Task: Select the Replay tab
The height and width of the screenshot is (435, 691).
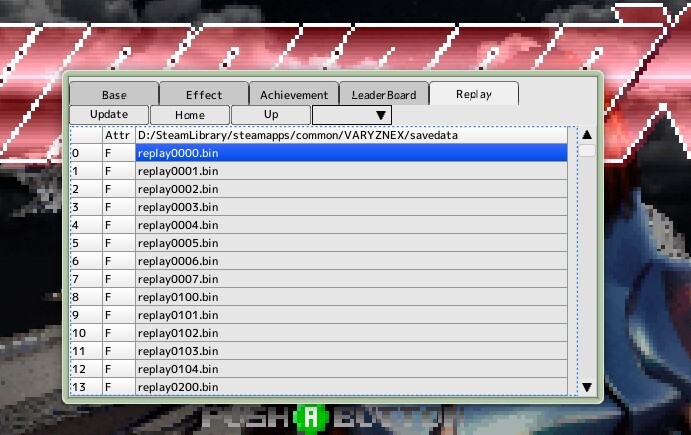Action: [x=474, y=94]
